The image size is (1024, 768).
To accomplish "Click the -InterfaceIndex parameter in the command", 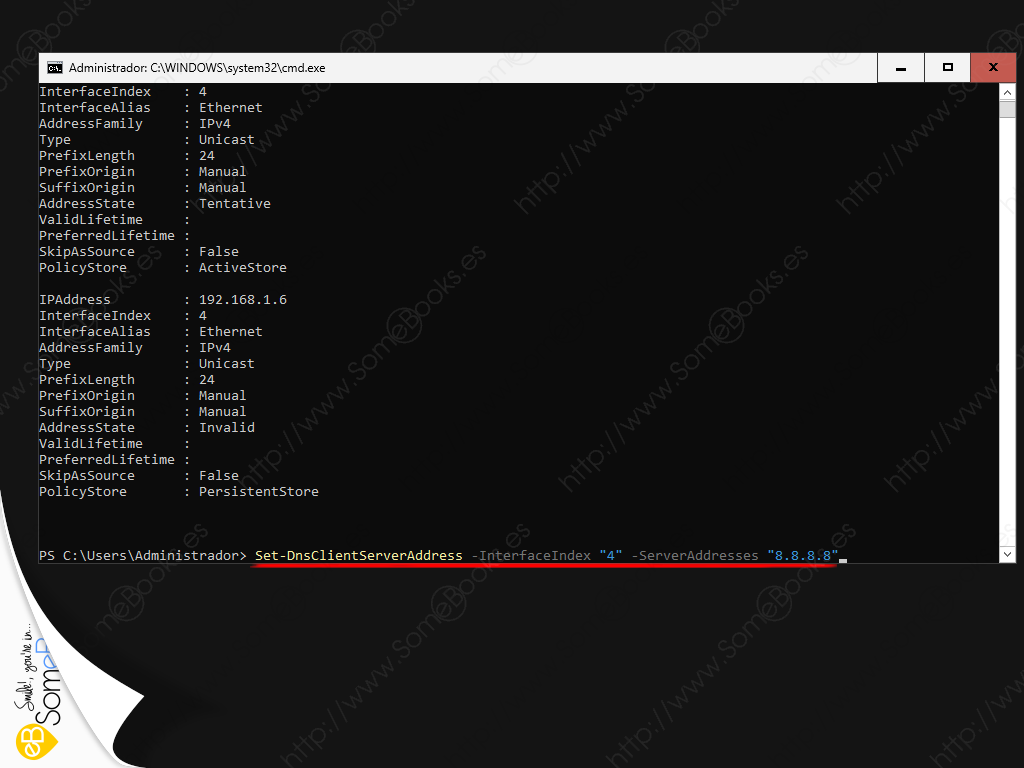I will coord(530,555).
